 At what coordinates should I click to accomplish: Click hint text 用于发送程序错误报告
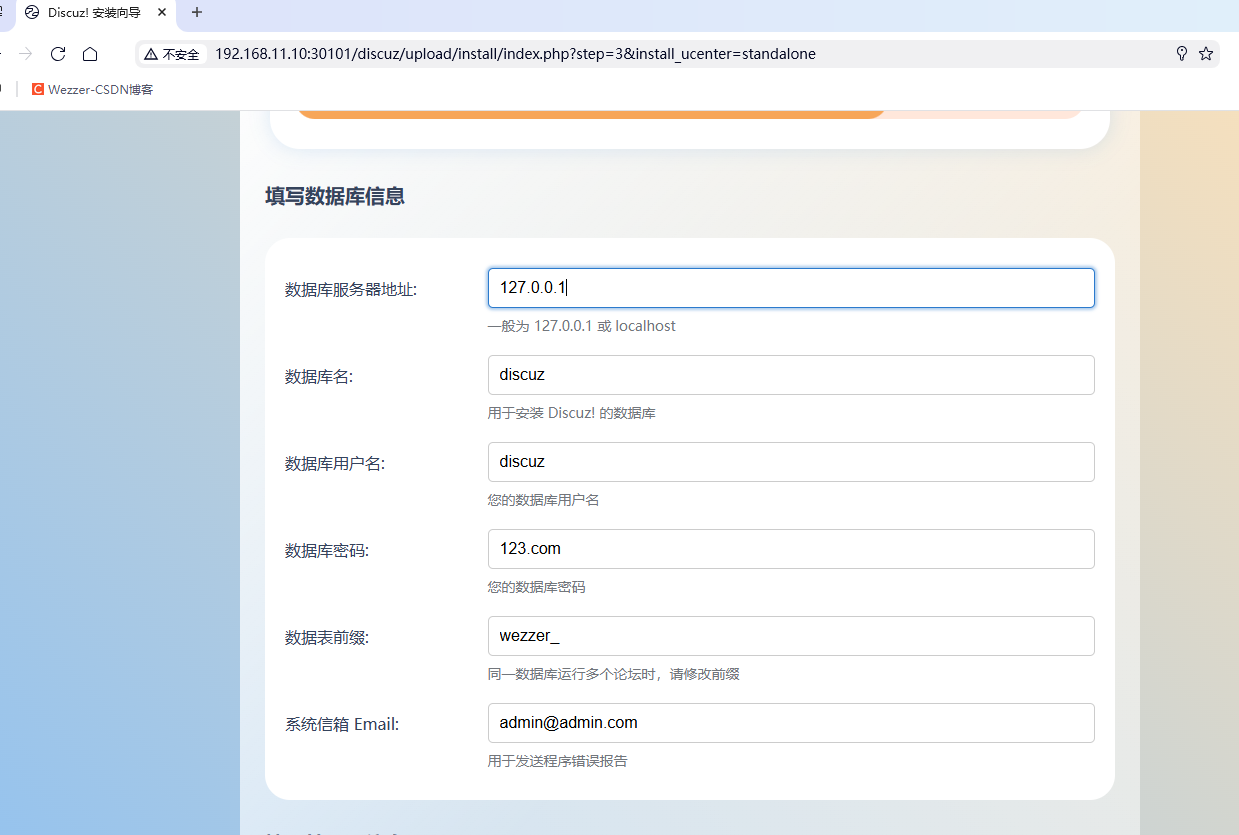(558, 761)
